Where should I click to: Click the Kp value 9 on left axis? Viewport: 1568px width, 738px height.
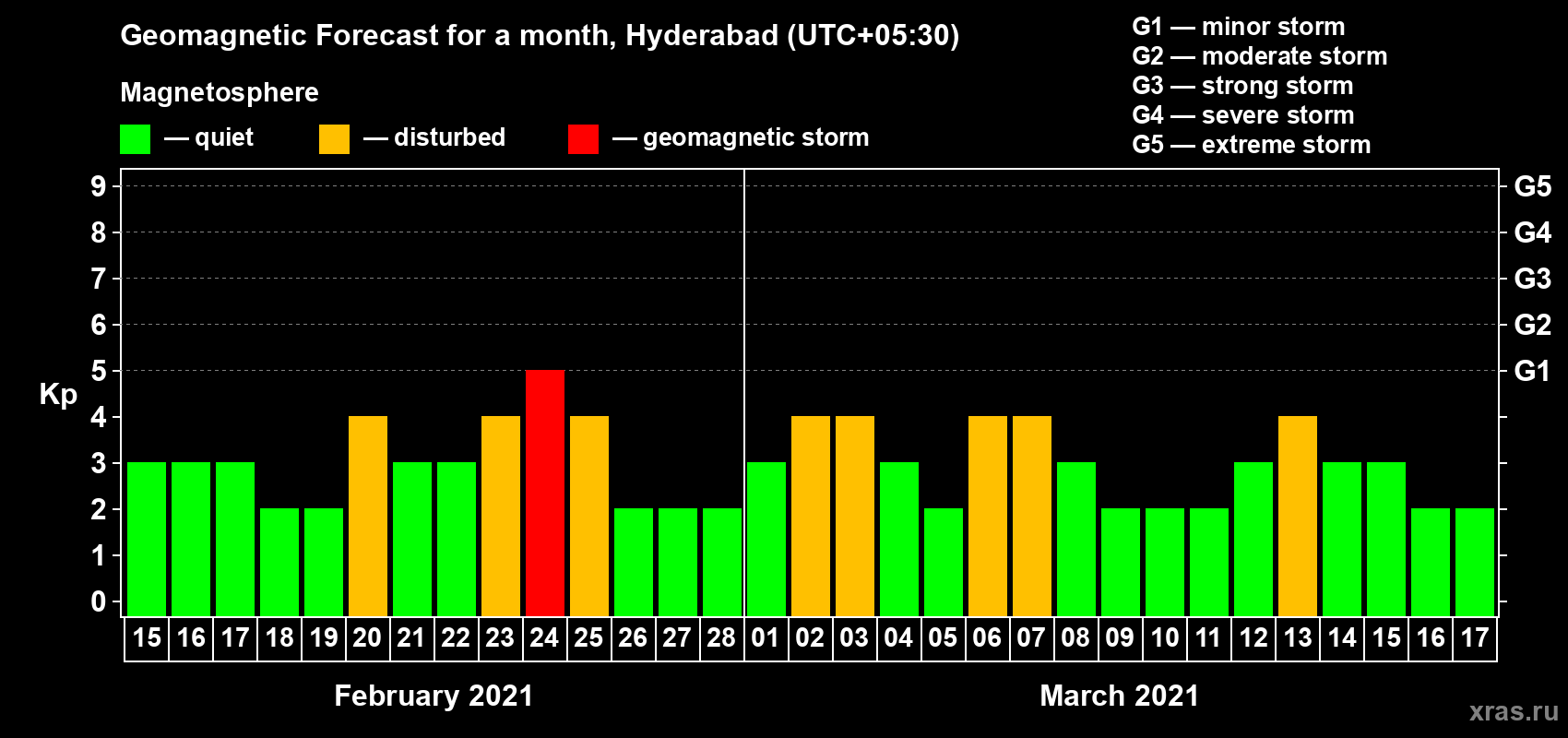click(x=99, y=186)
